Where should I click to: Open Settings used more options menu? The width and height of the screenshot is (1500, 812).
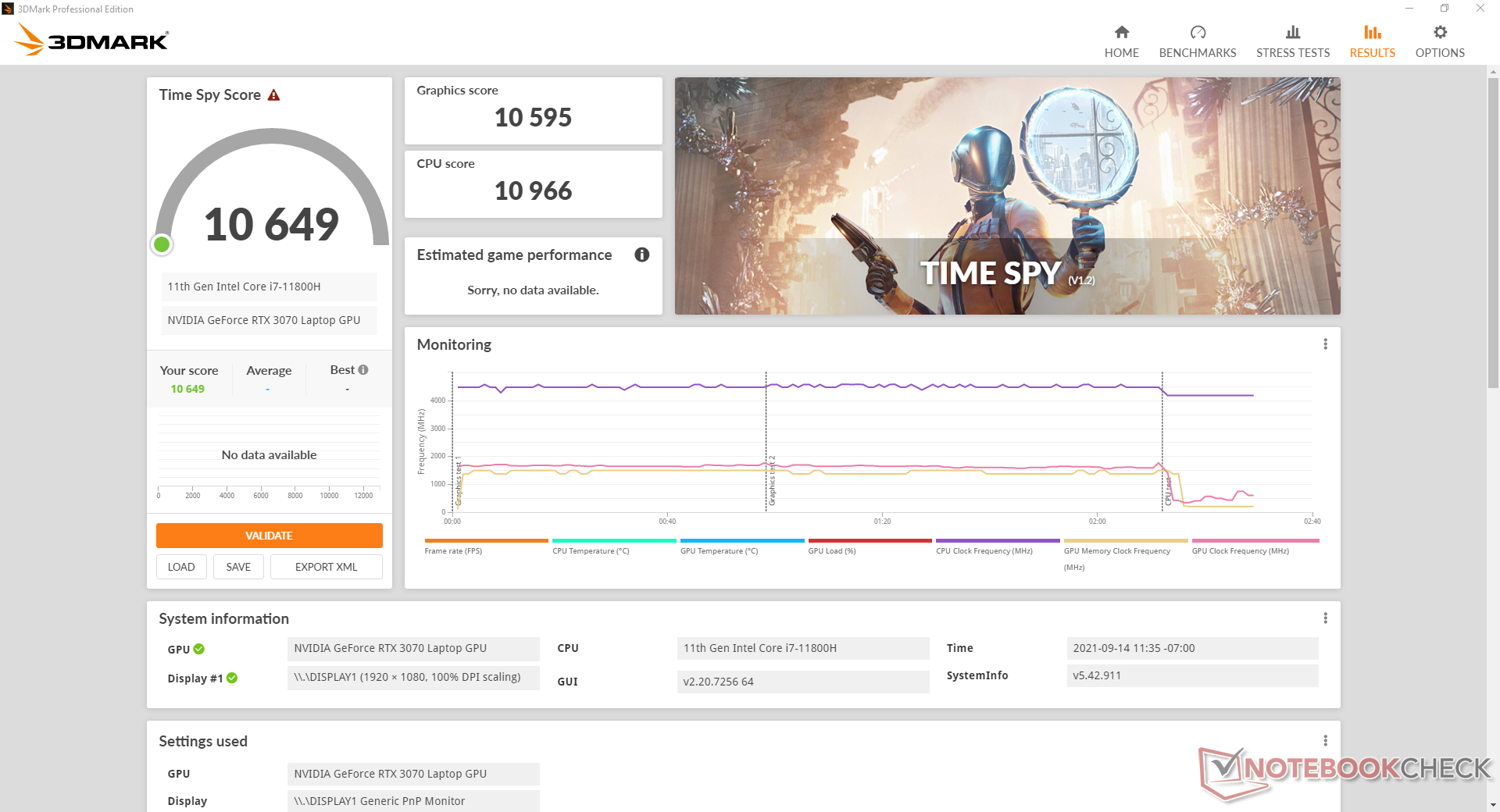[1325, 741]
